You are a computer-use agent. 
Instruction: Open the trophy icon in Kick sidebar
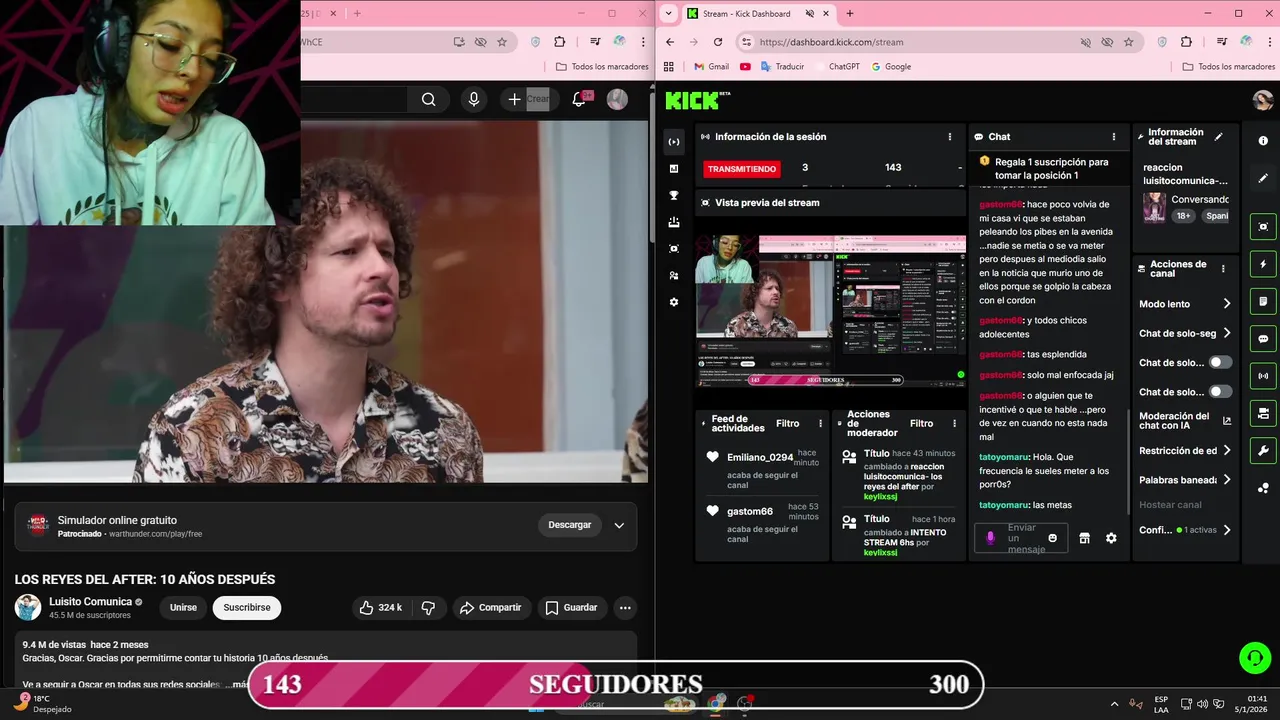(674, 195)
